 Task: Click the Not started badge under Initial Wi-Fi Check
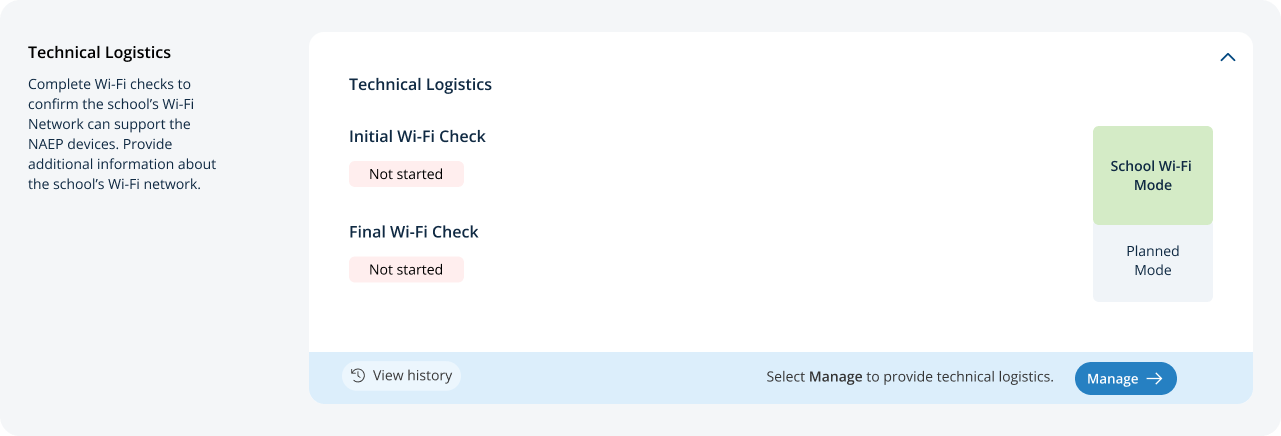pyautogui.click(x=406, y=174)
